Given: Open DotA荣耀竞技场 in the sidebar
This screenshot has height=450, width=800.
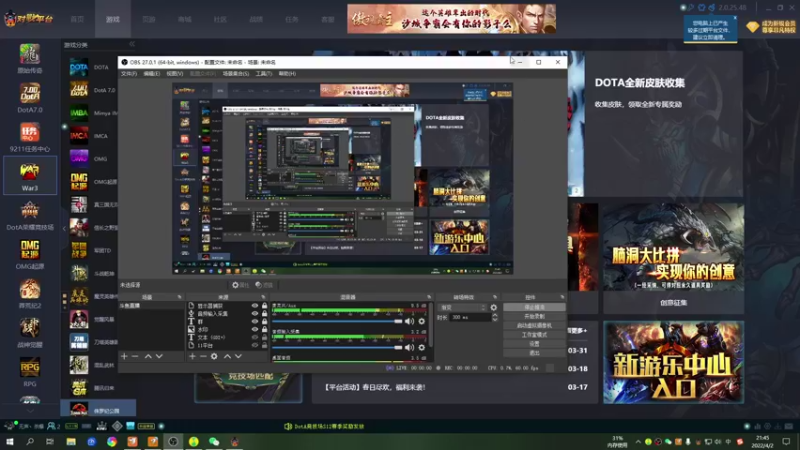Looking at the screenshot, I should [30, 215].
